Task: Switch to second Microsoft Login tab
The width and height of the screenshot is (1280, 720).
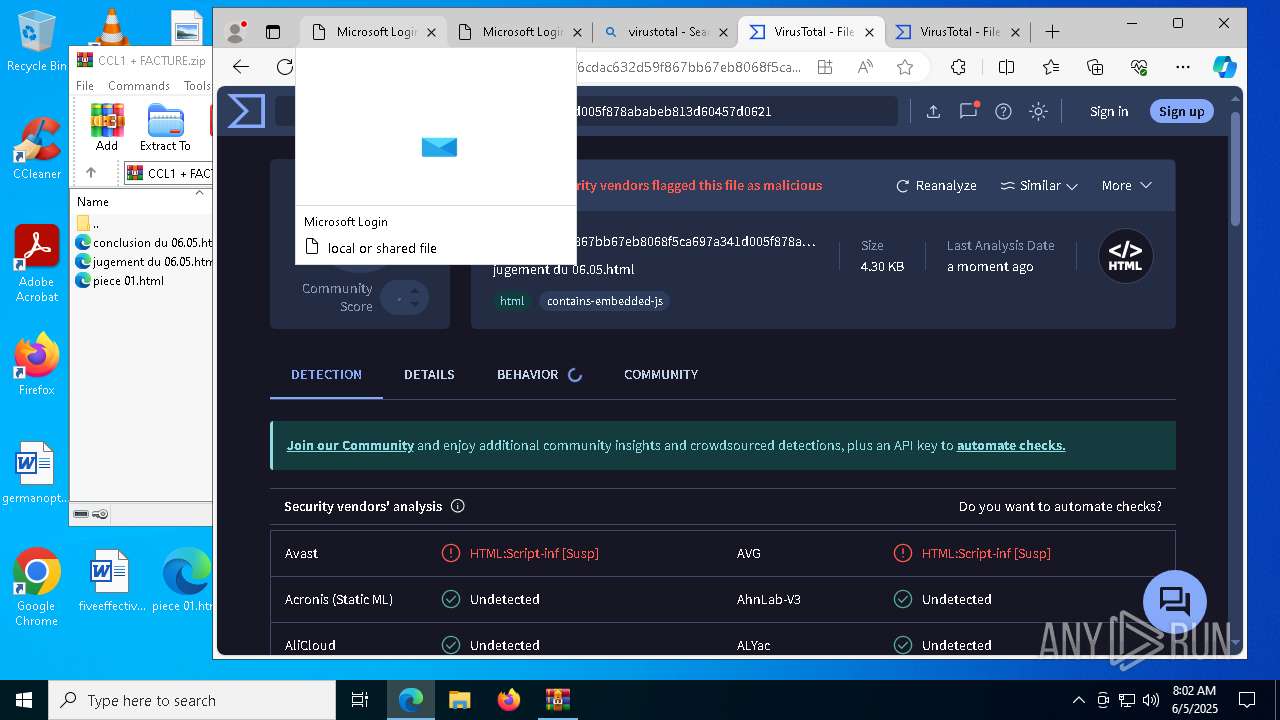Action: tap(521, 32)
